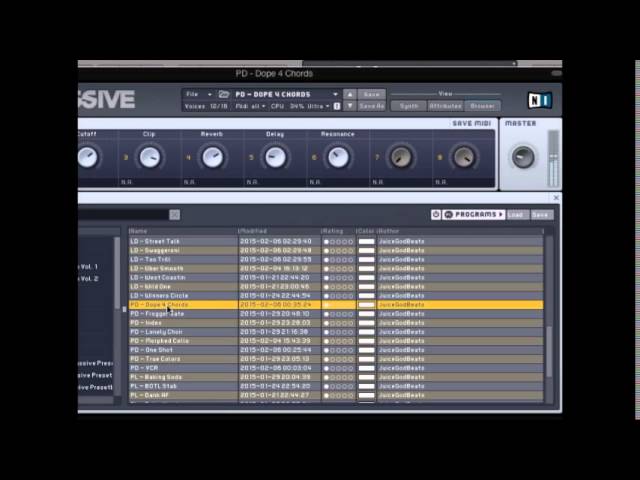Click the Save button in browser toolbar

coord(542,215)
